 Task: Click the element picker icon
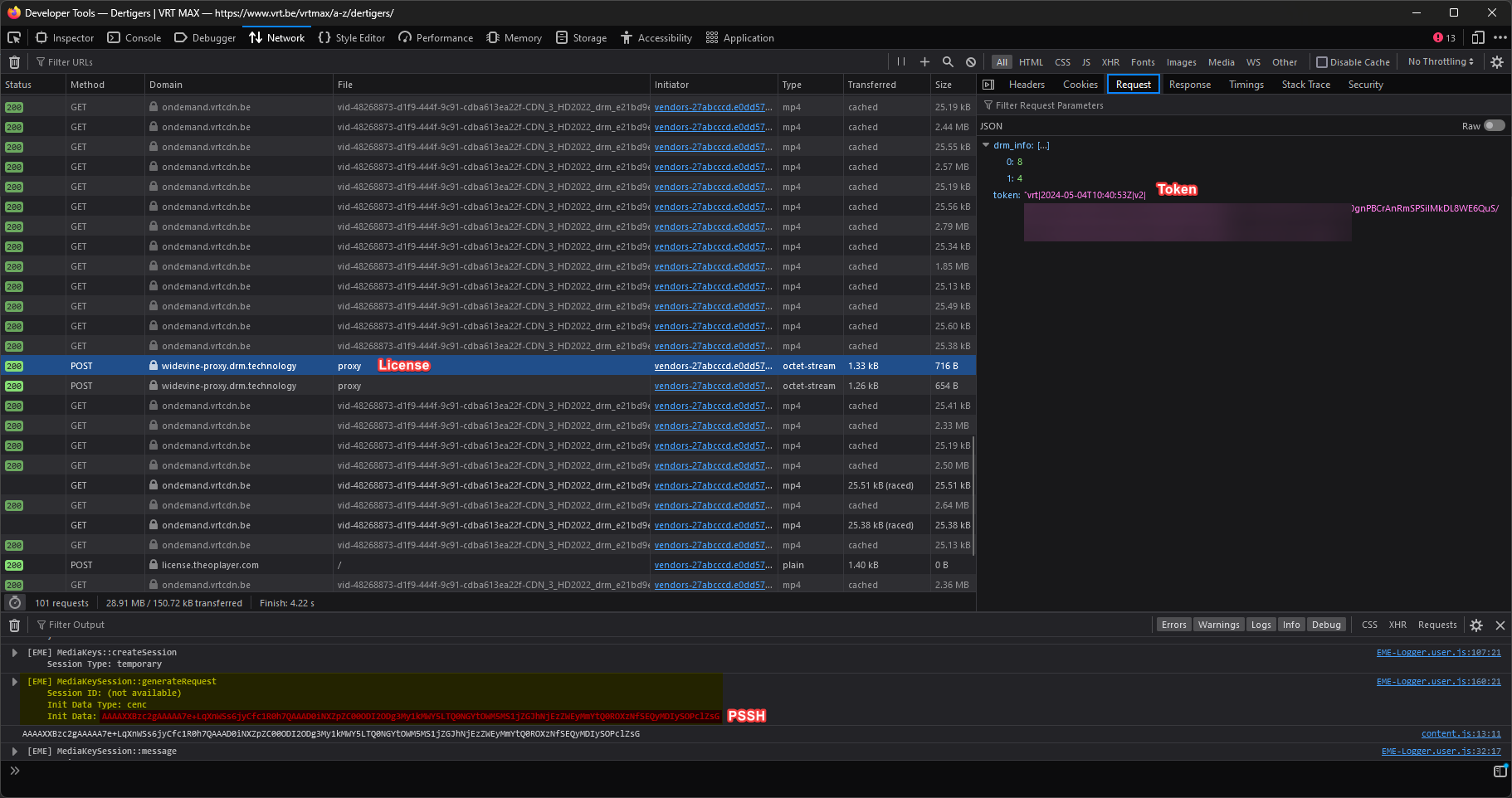[14, 38]
